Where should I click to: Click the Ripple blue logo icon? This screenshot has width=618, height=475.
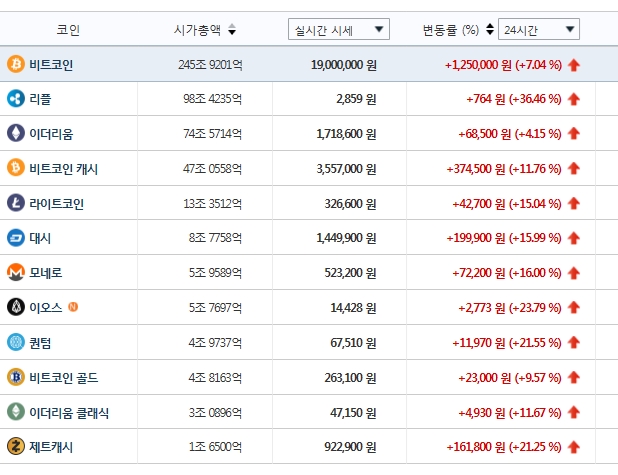click(16, 98)
